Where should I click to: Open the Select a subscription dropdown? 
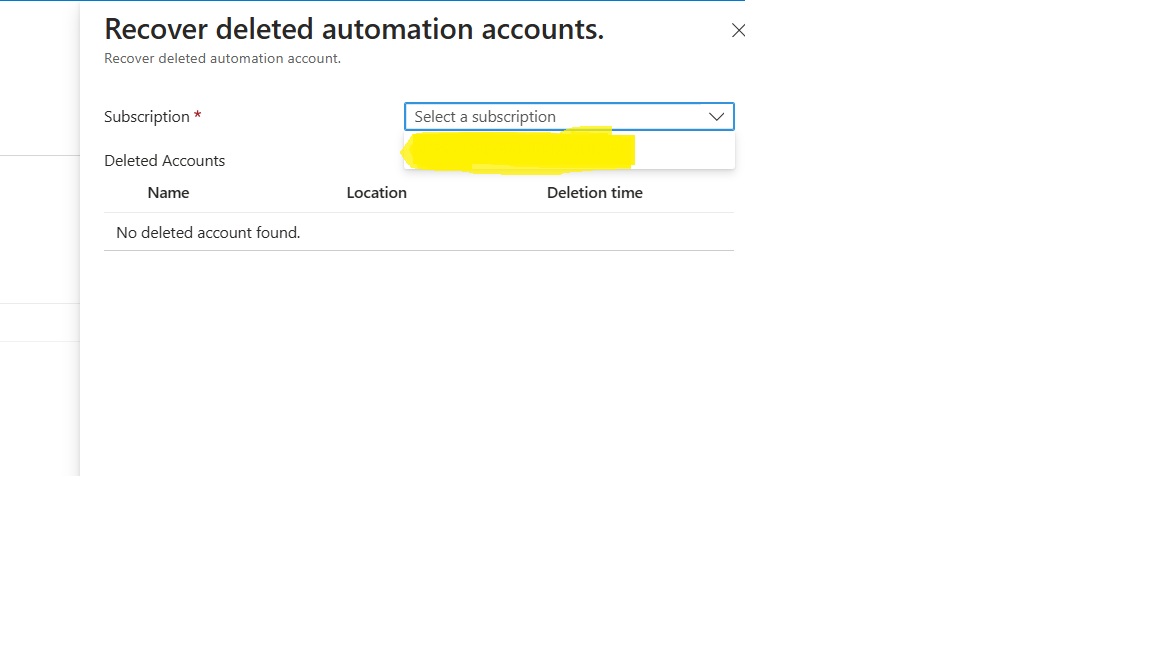coord(568,116)
